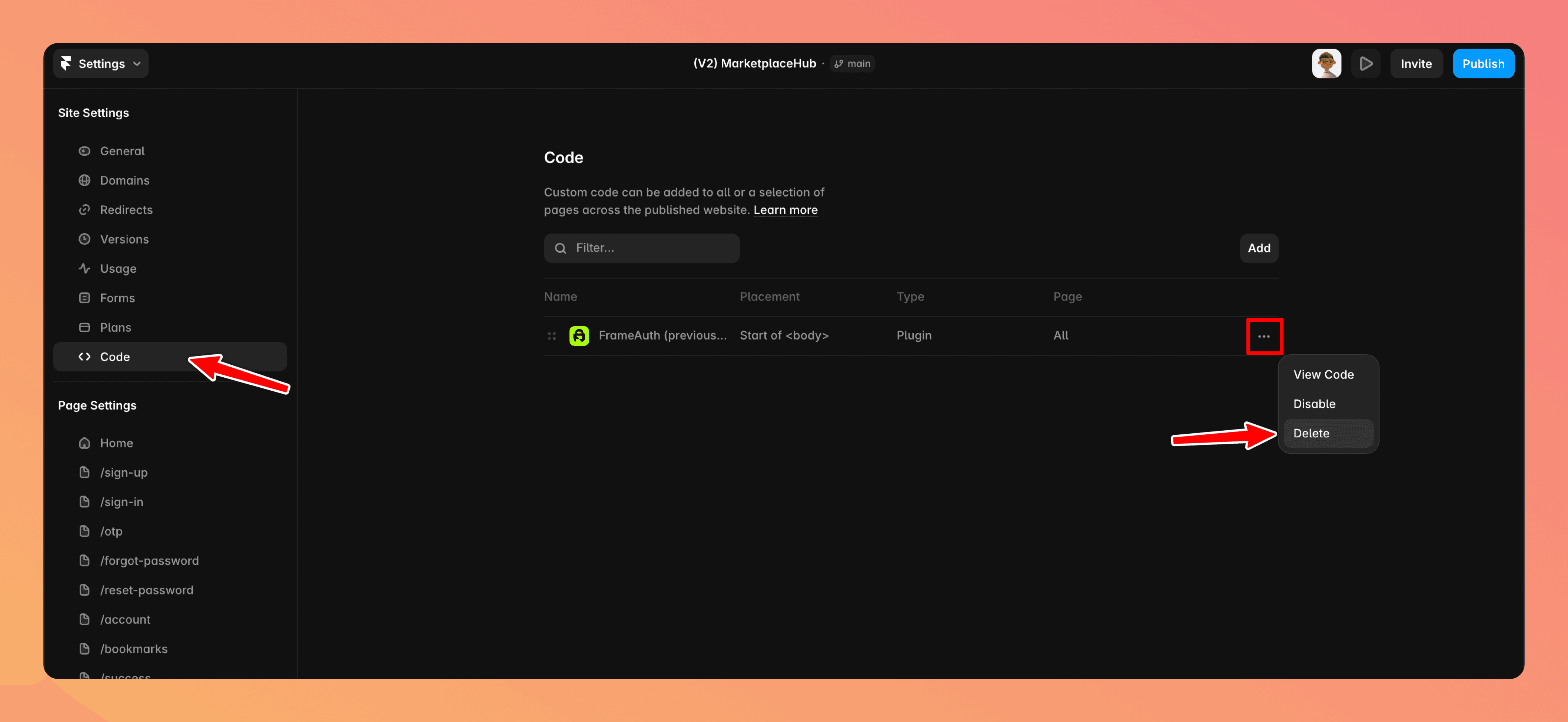The image size is (1568, 722).
Task: Click the /reset-password page icon
Action: coord(84,590)
